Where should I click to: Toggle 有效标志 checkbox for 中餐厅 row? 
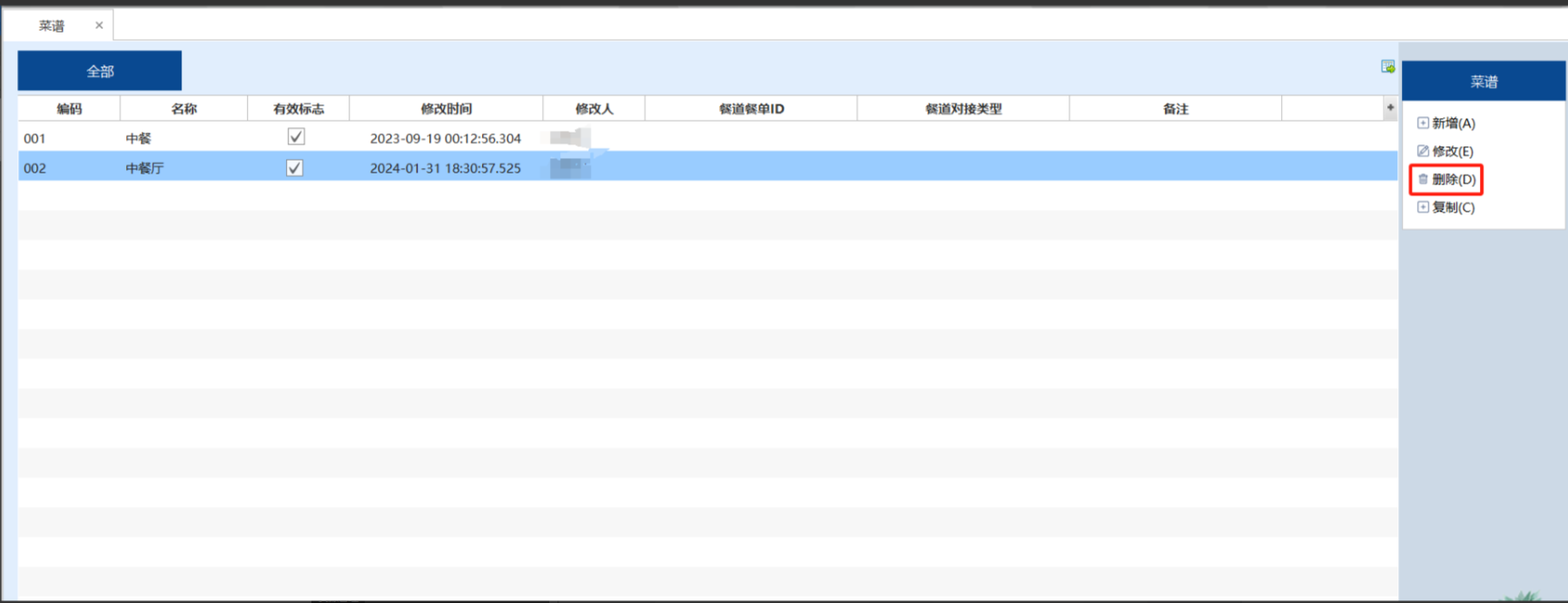click(294, 168)
